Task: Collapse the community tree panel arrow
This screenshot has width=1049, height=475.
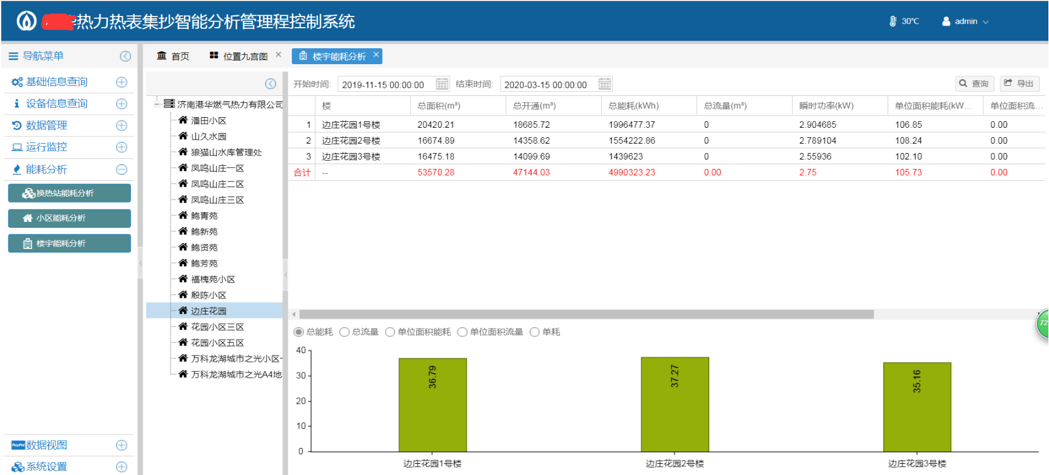Action: coord(270,84)
